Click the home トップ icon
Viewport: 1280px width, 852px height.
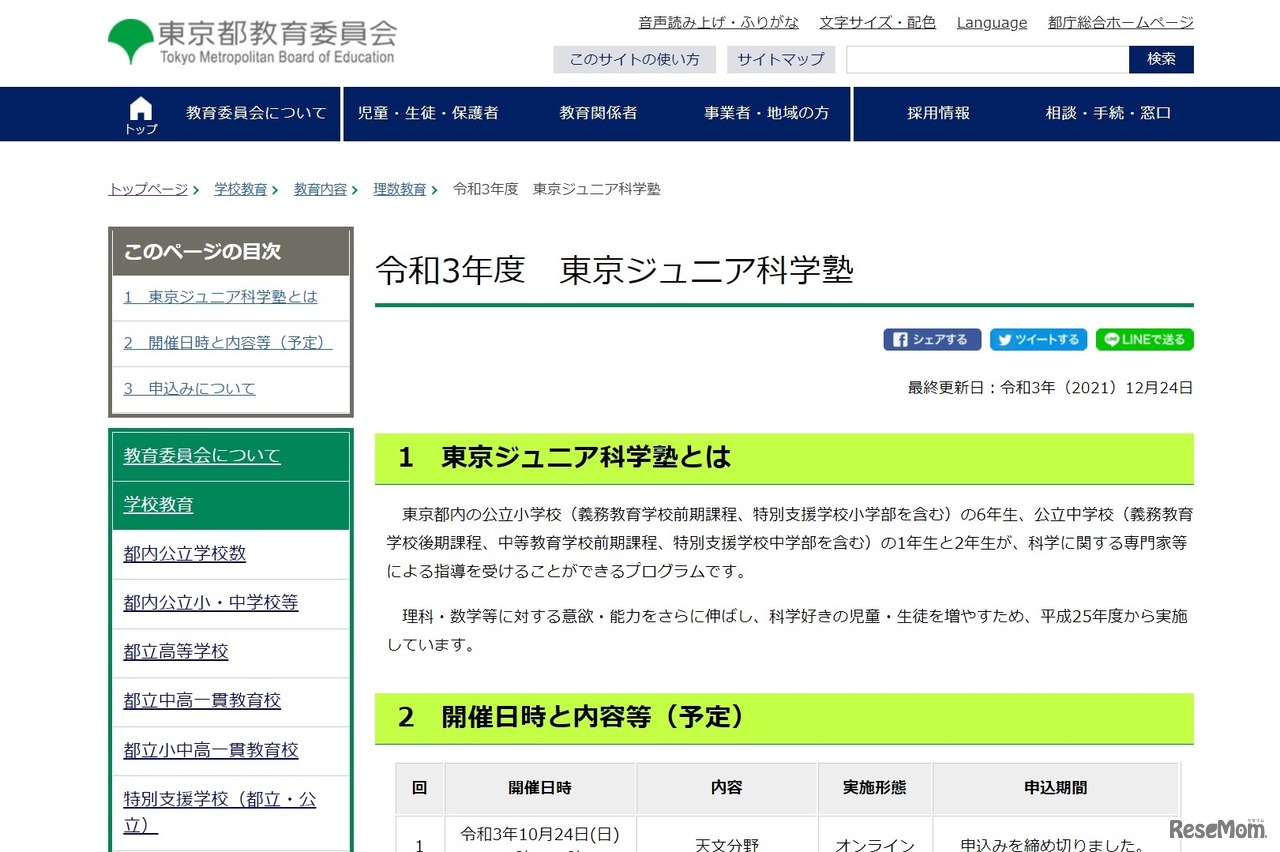[x=141, y=114]
